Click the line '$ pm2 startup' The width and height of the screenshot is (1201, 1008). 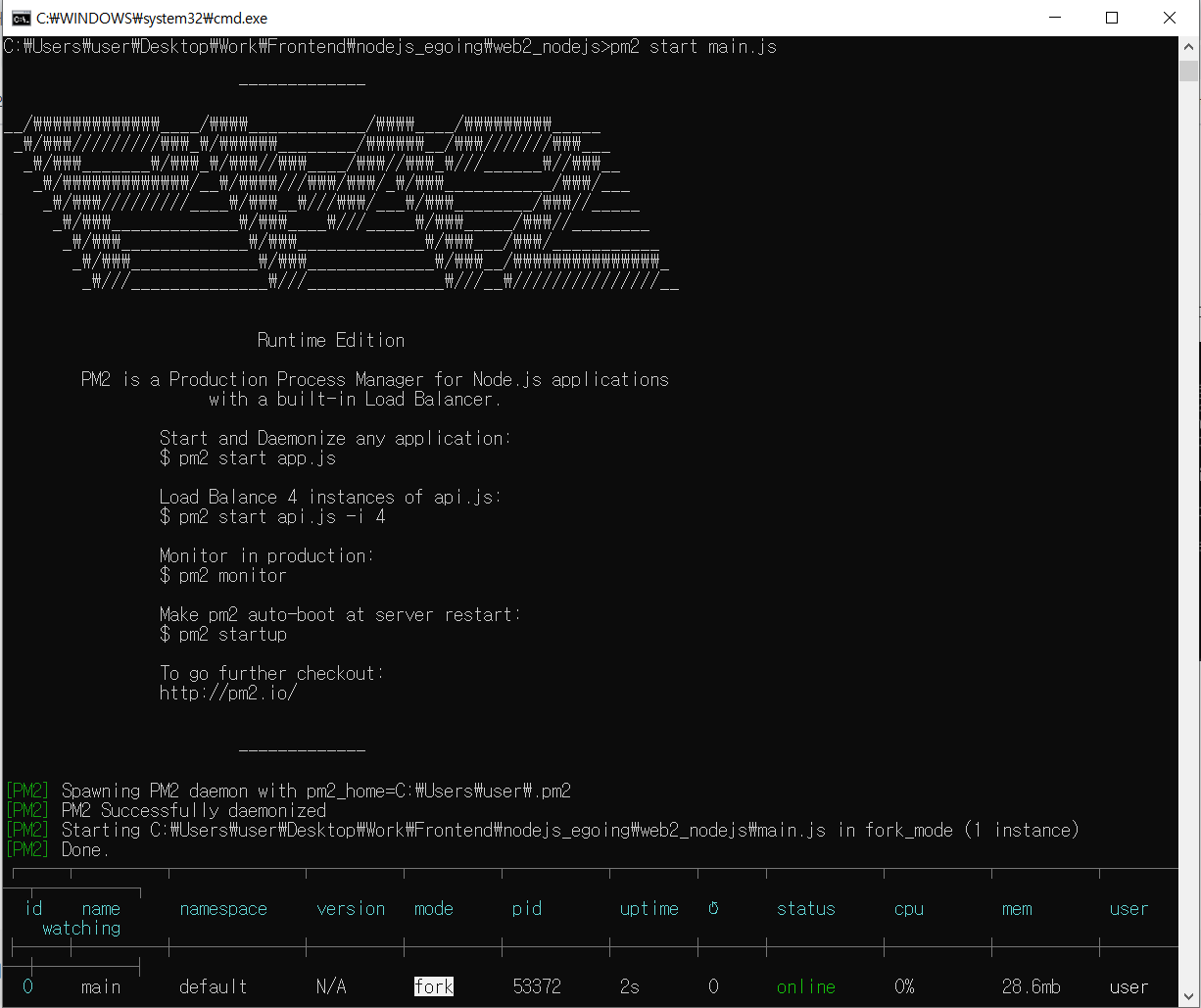coord(223,634)
